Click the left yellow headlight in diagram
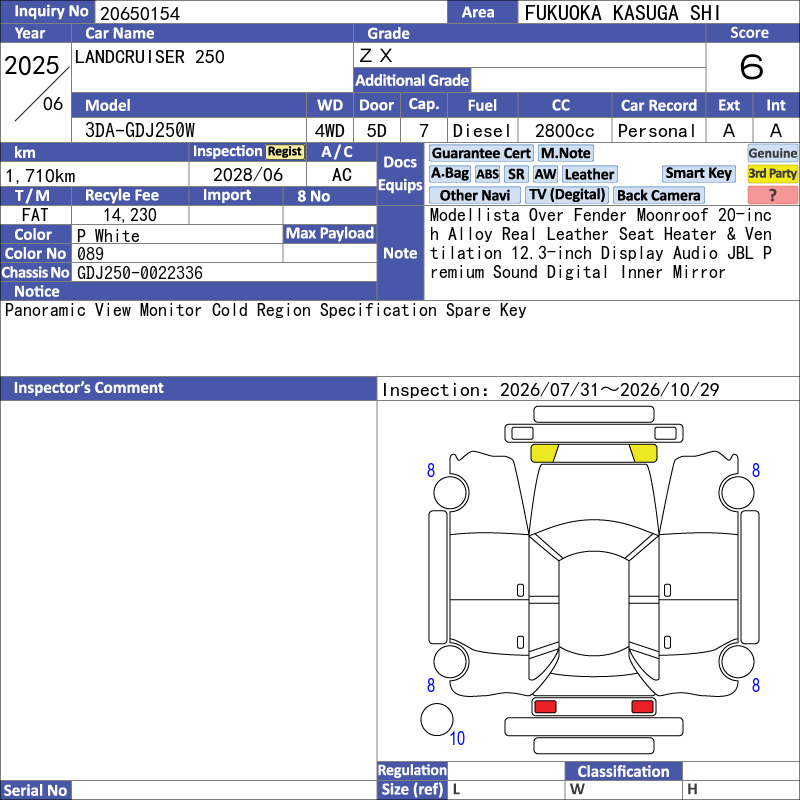Image resolution: width=800 pixels, height=800 pixels. pyautogui.click(x=544, y=453)
